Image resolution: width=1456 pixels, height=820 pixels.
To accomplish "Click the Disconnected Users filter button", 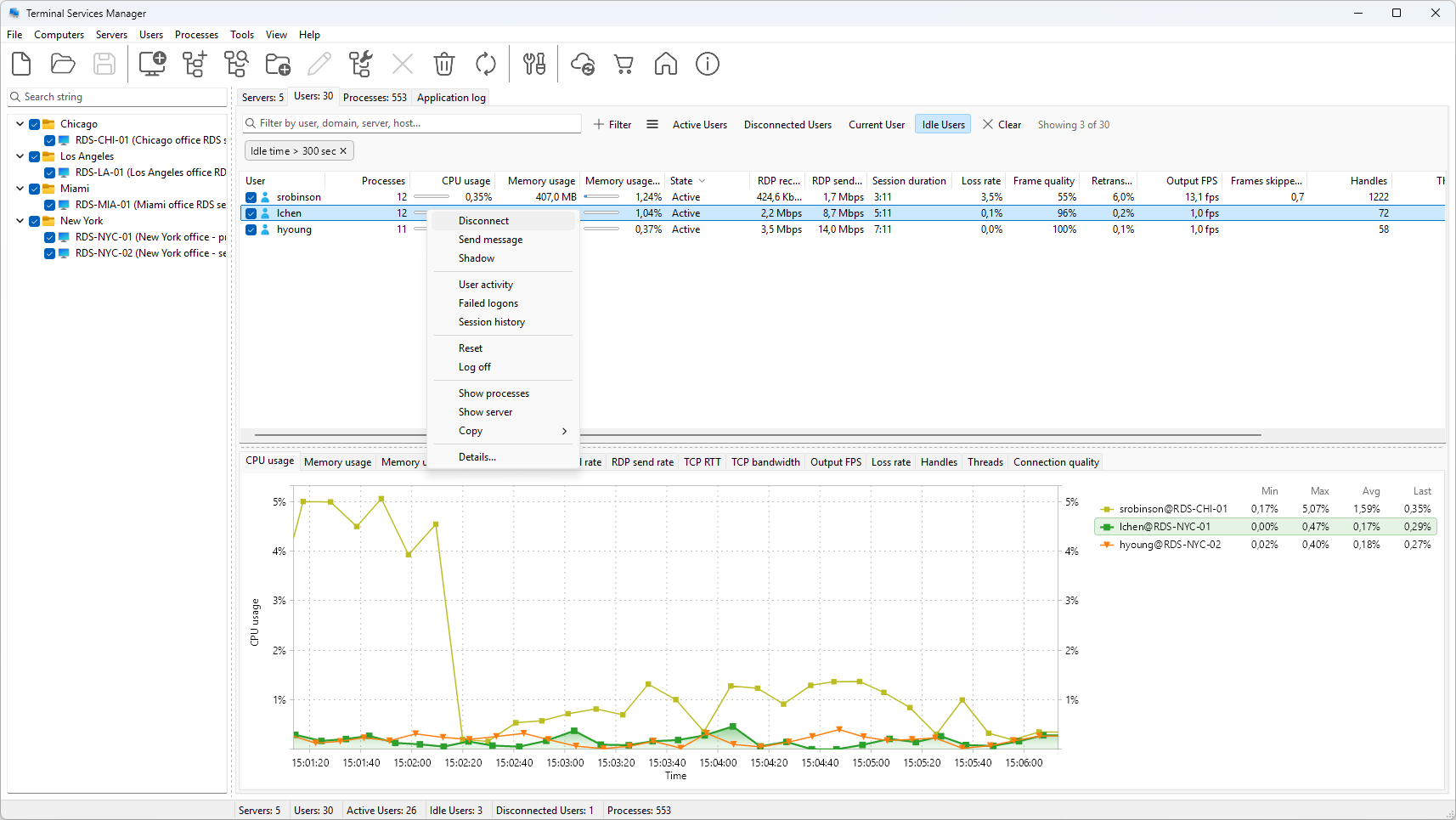I will click(787, 125).
